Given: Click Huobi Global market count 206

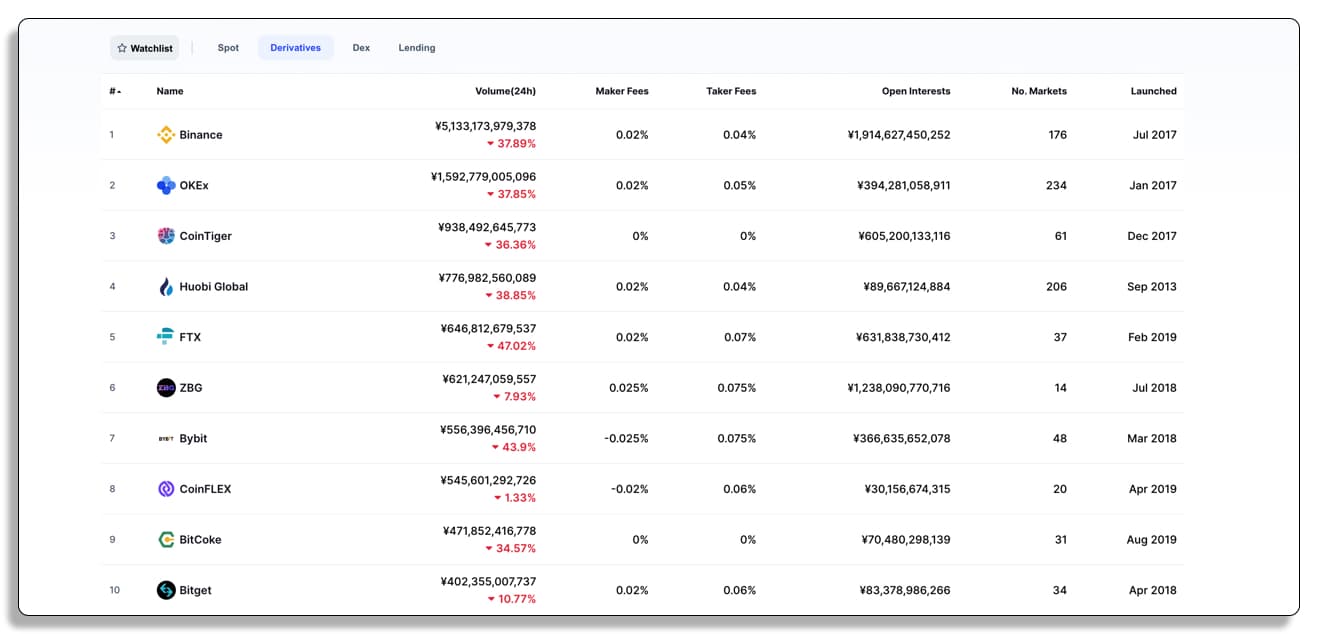Looking at the screenshot, I should point(1056,287).
